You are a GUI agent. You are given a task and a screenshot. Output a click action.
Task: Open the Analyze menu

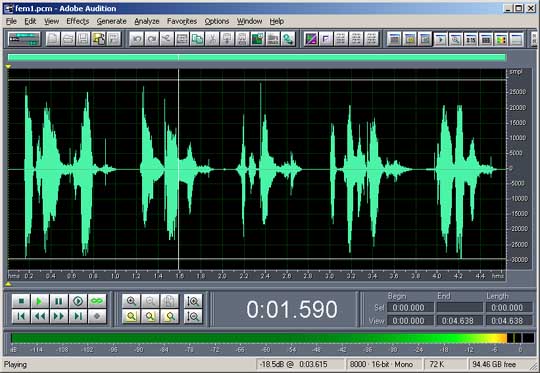[147, 21]
